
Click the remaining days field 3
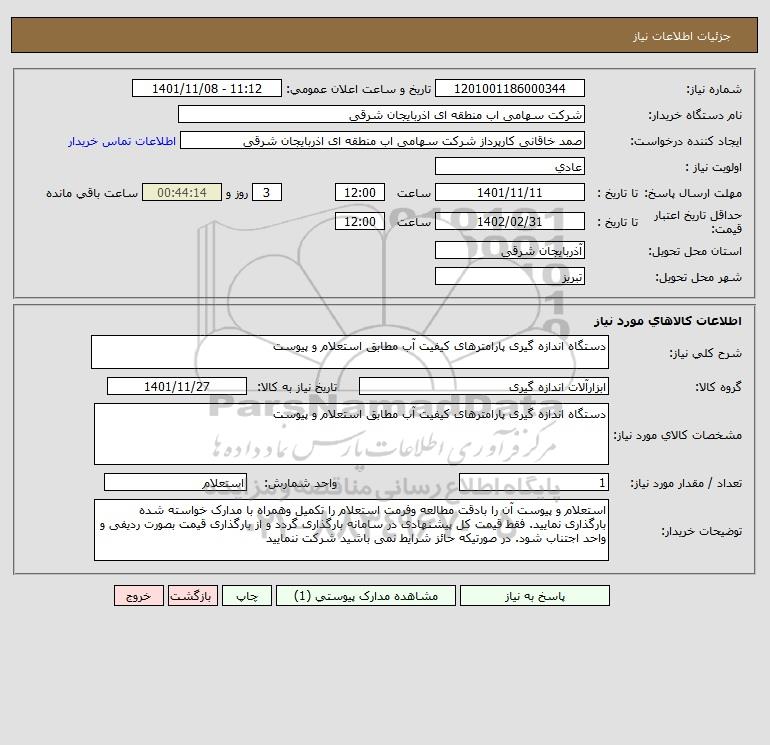click(x=267, y=193)
